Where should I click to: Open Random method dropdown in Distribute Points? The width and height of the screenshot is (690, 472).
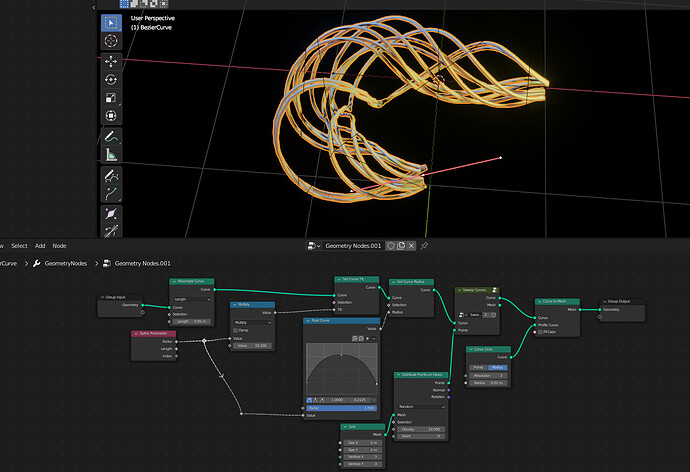click(421, 407)
